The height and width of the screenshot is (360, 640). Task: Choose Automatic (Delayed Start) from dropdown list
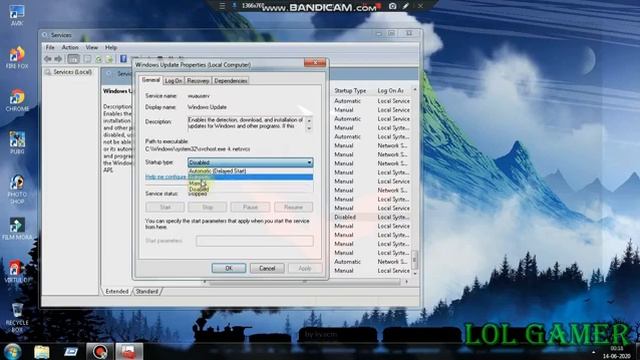pos(250,171)
